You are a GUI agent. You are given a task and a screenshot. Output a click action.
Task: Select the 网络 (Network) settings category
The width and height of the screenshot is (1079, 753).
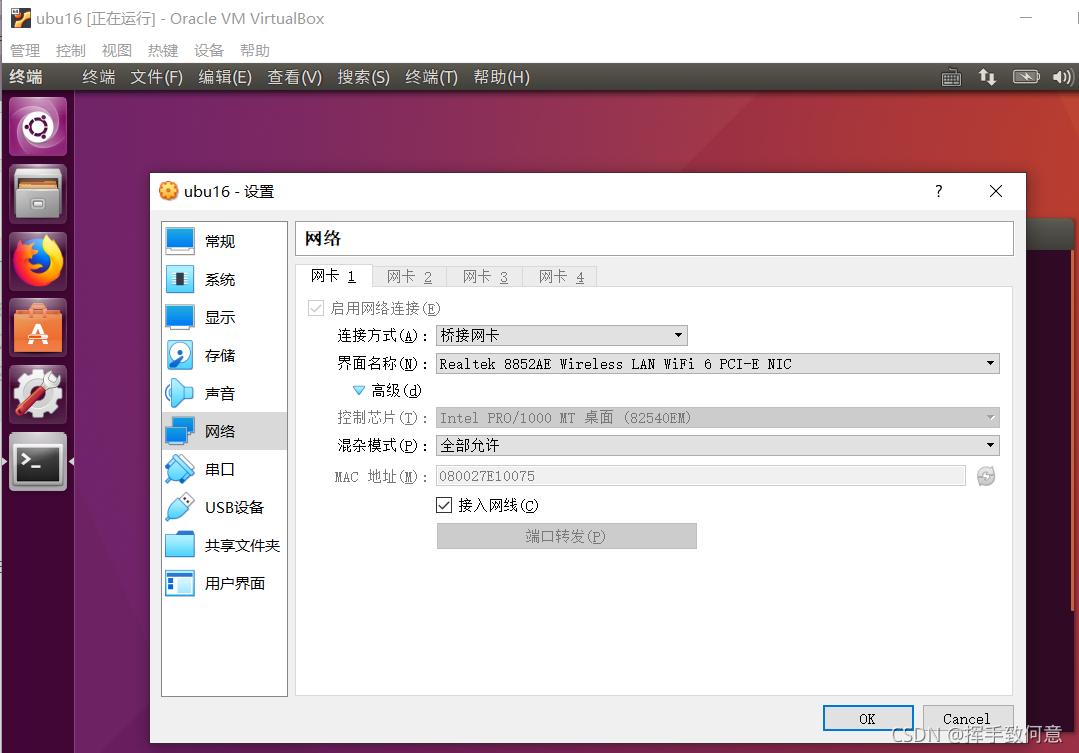click(224, 431)
